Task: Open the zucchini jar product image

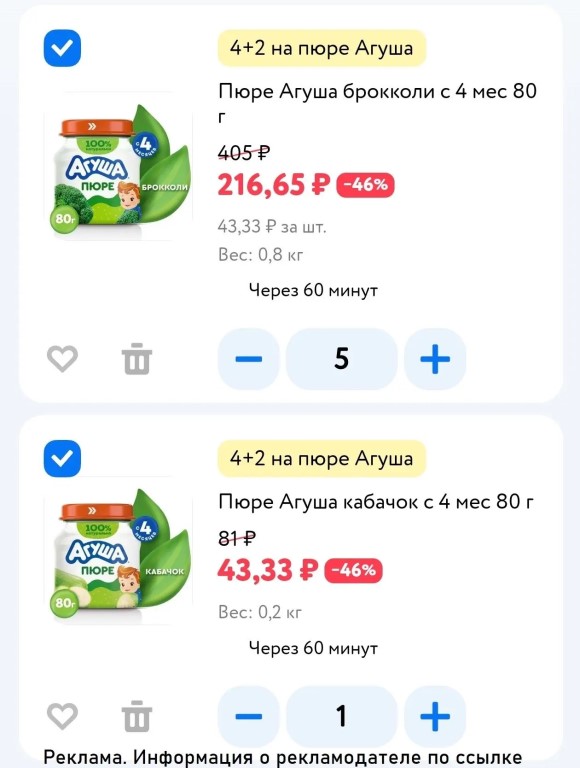Action: 118,551
